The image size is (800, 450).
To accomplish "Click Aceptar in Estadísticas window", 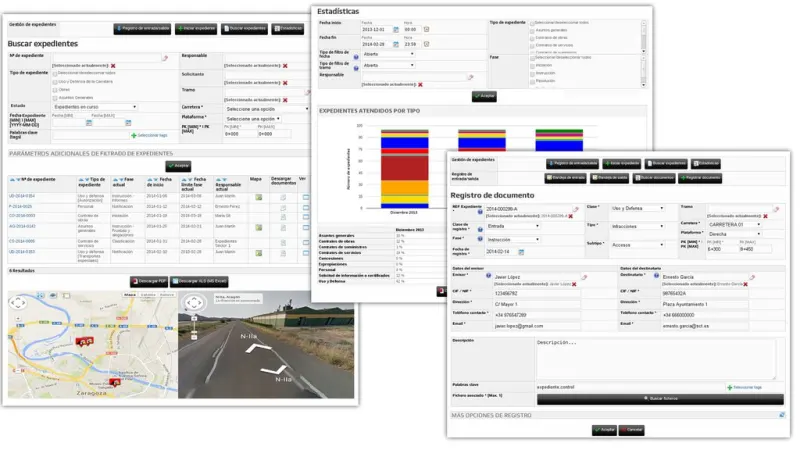I will click(484, 96).
